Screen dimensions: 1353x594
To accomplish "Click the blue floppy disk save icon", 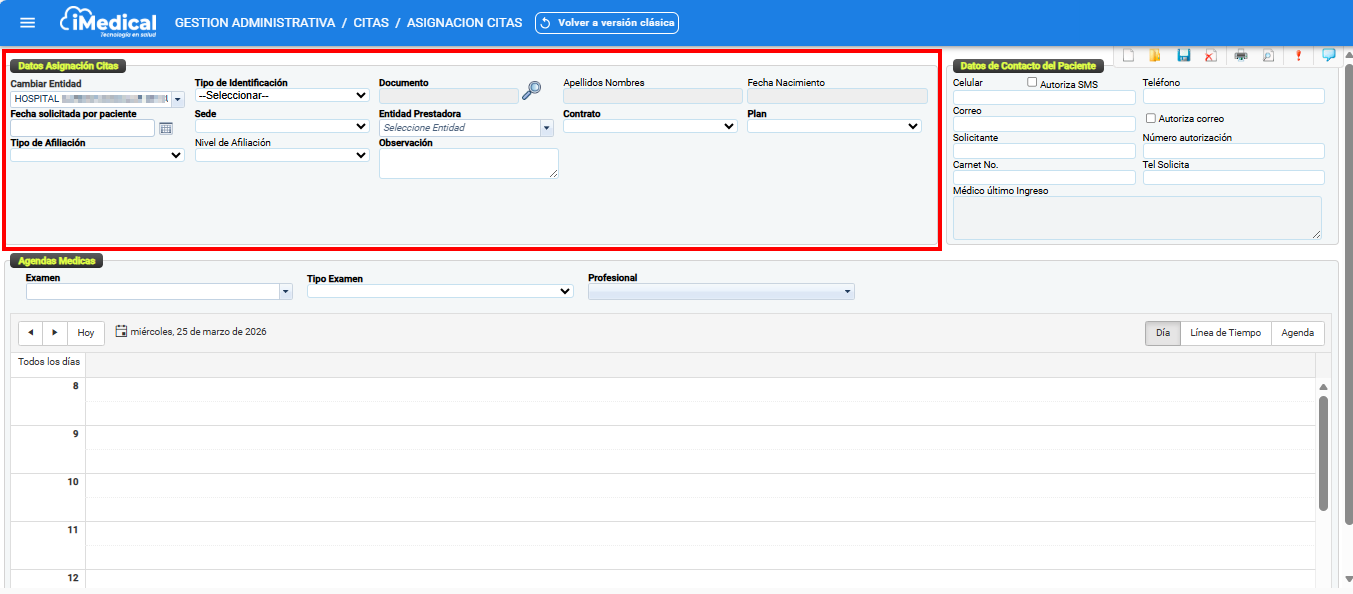I will point(1184,56).
